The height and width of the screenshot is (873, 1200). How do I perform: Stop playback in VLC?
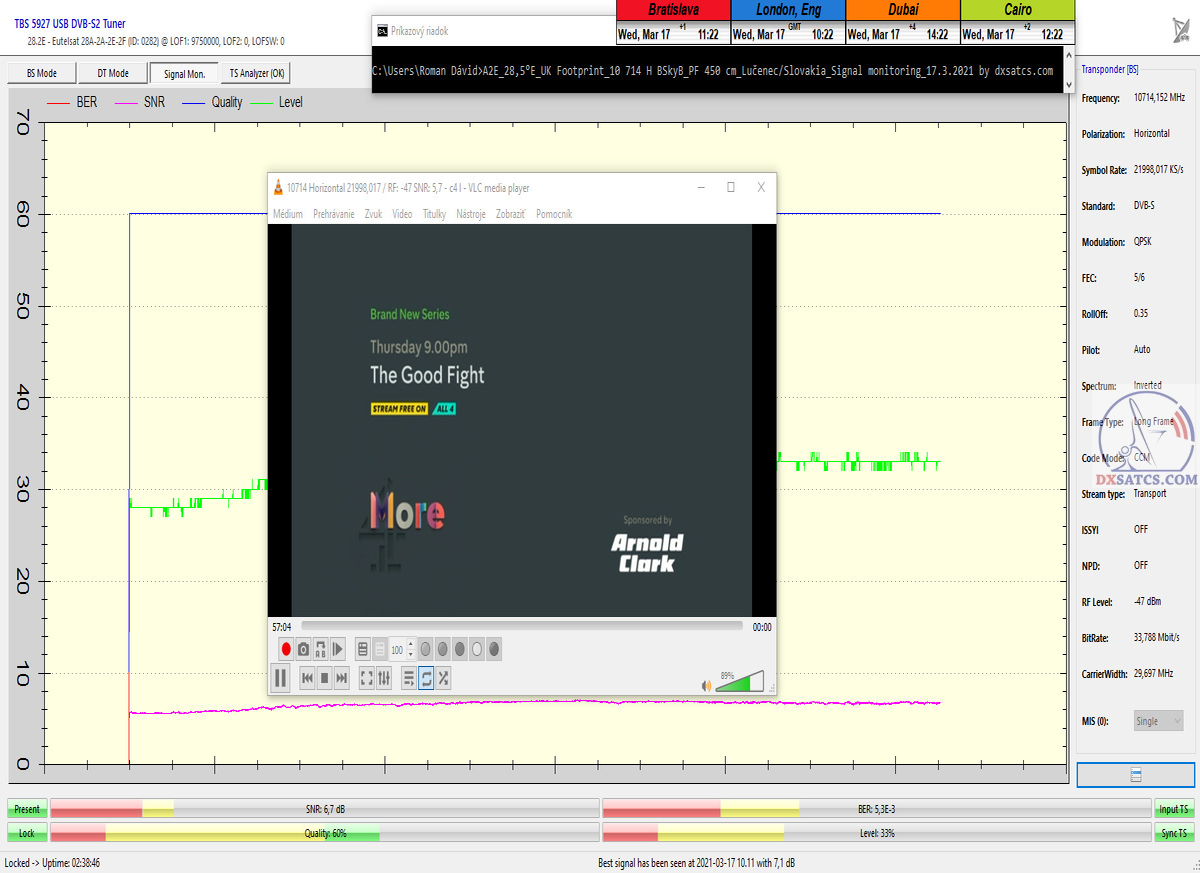[324, 678]
